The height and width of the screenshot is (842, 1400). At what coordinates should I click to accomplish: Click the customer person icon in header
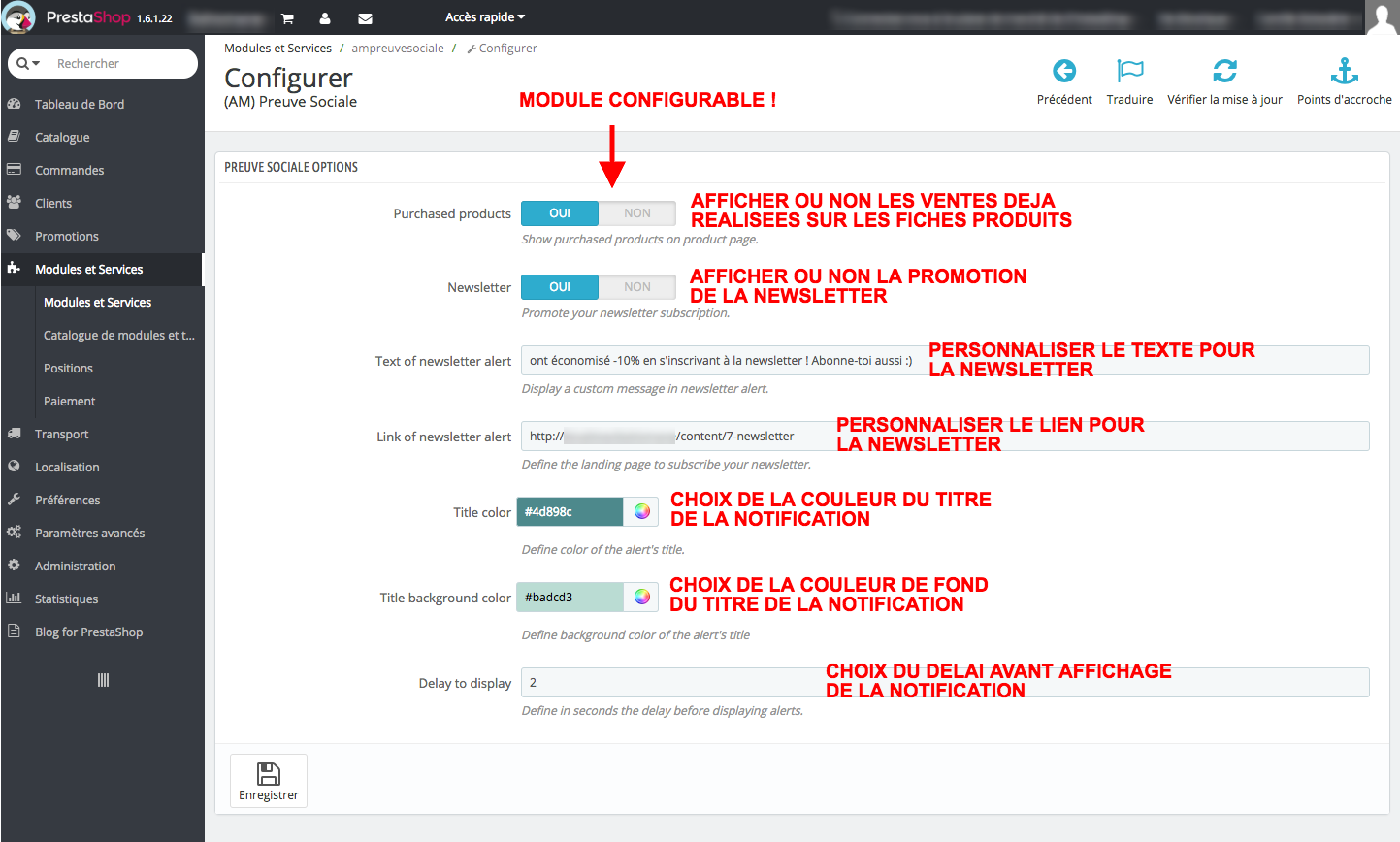tap(325, 18)
